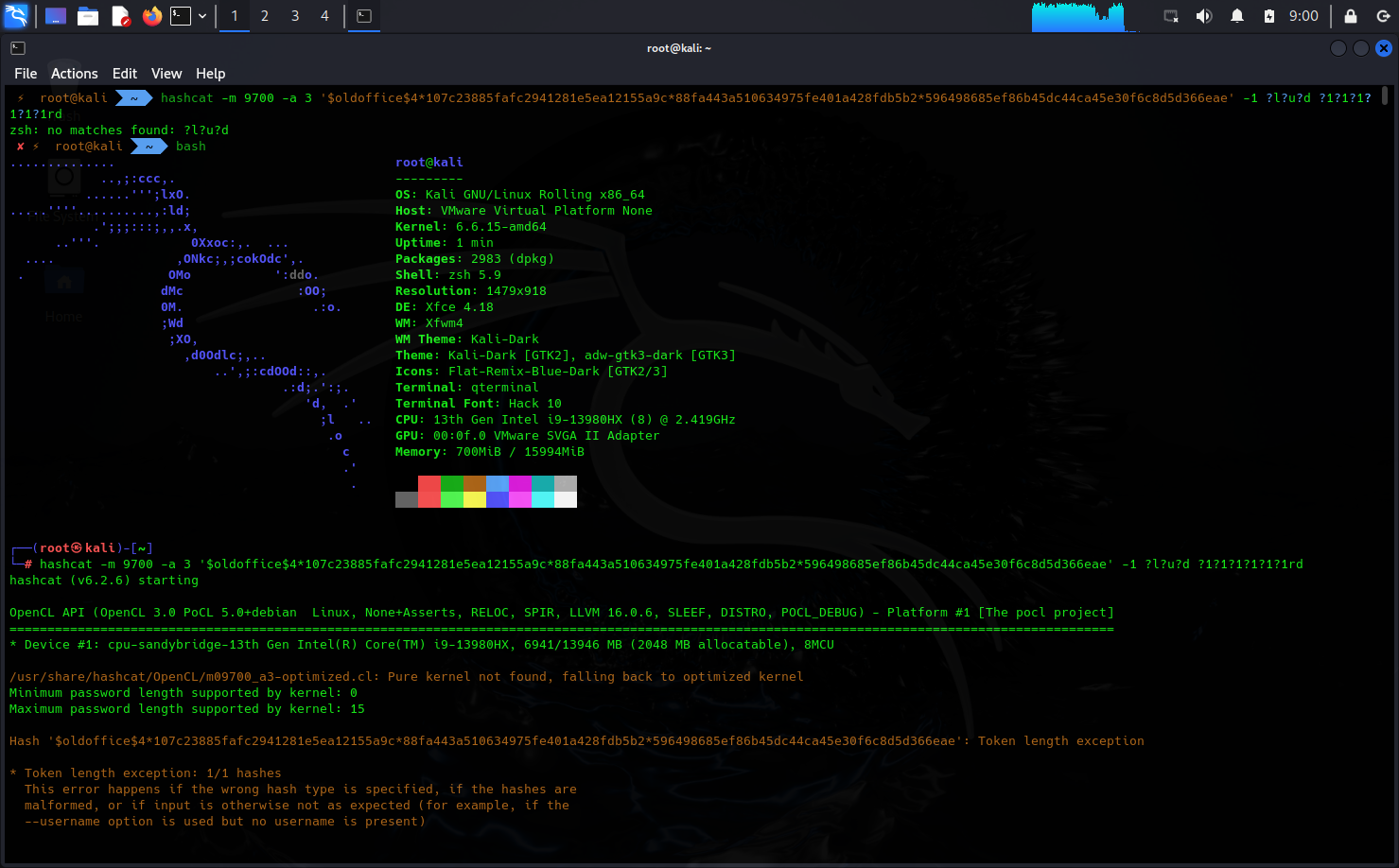
Task: Launch Firefox from the top panel
Action: click(x=152, y=16)
